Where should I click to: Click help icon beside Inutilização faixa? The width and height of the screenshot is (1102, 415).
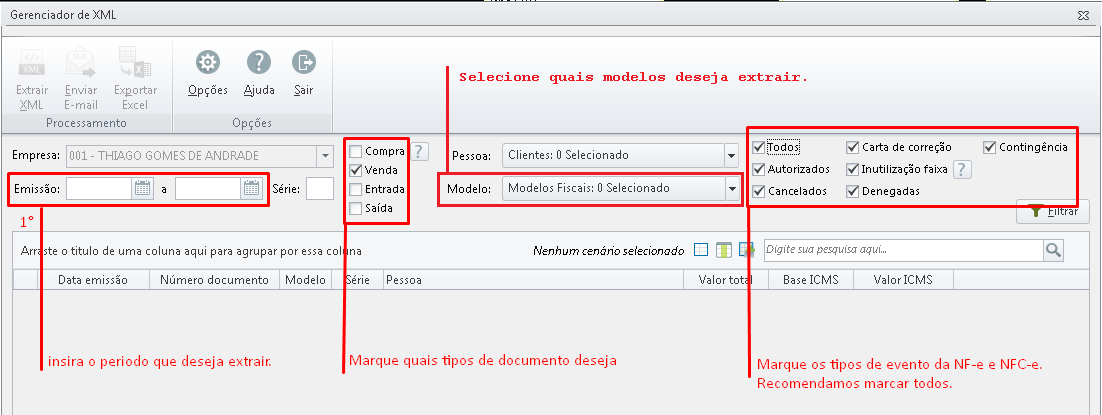pyautogui.click(x=962, y=170)
